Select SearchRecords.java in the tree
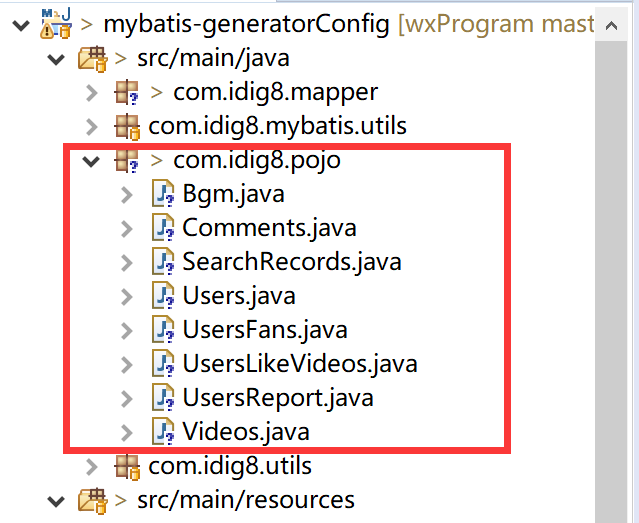639x523 pixels. tap(291, 262)
